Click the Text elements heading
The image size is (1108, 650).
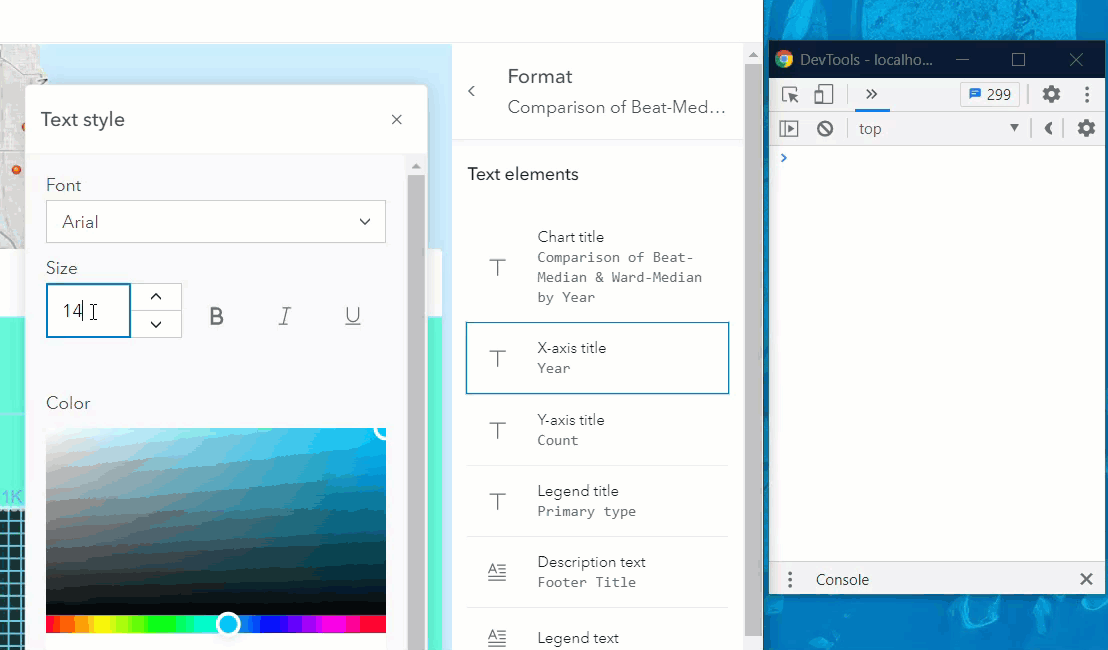[523, 174]
